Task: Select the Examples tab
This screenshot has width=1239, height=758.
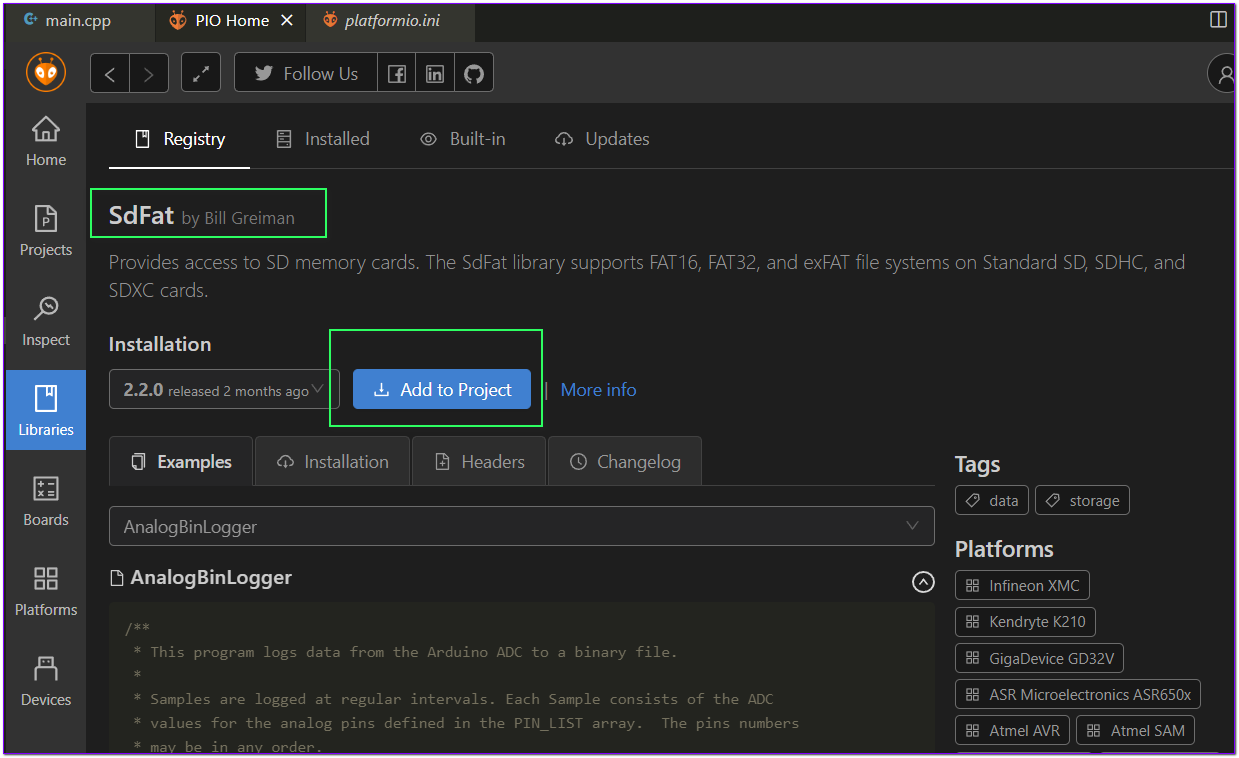Action: pyautogui.click(x=181, y=462)
